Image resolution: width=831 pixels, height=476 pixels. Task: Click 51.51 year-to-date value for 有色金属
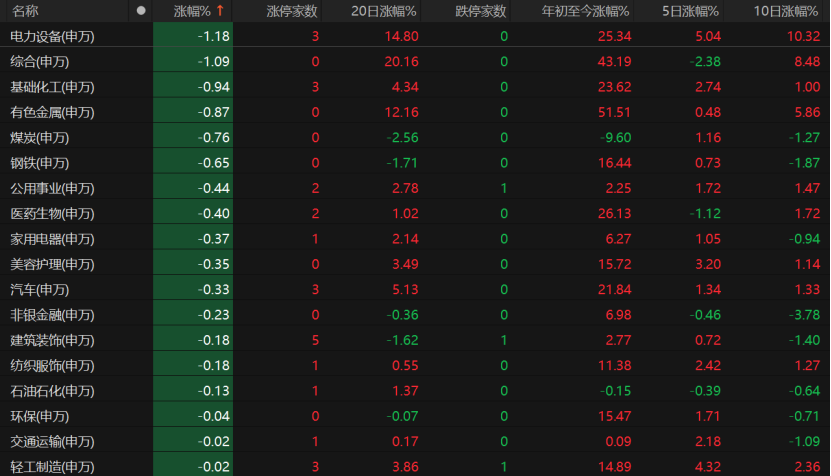coord(613,112)
